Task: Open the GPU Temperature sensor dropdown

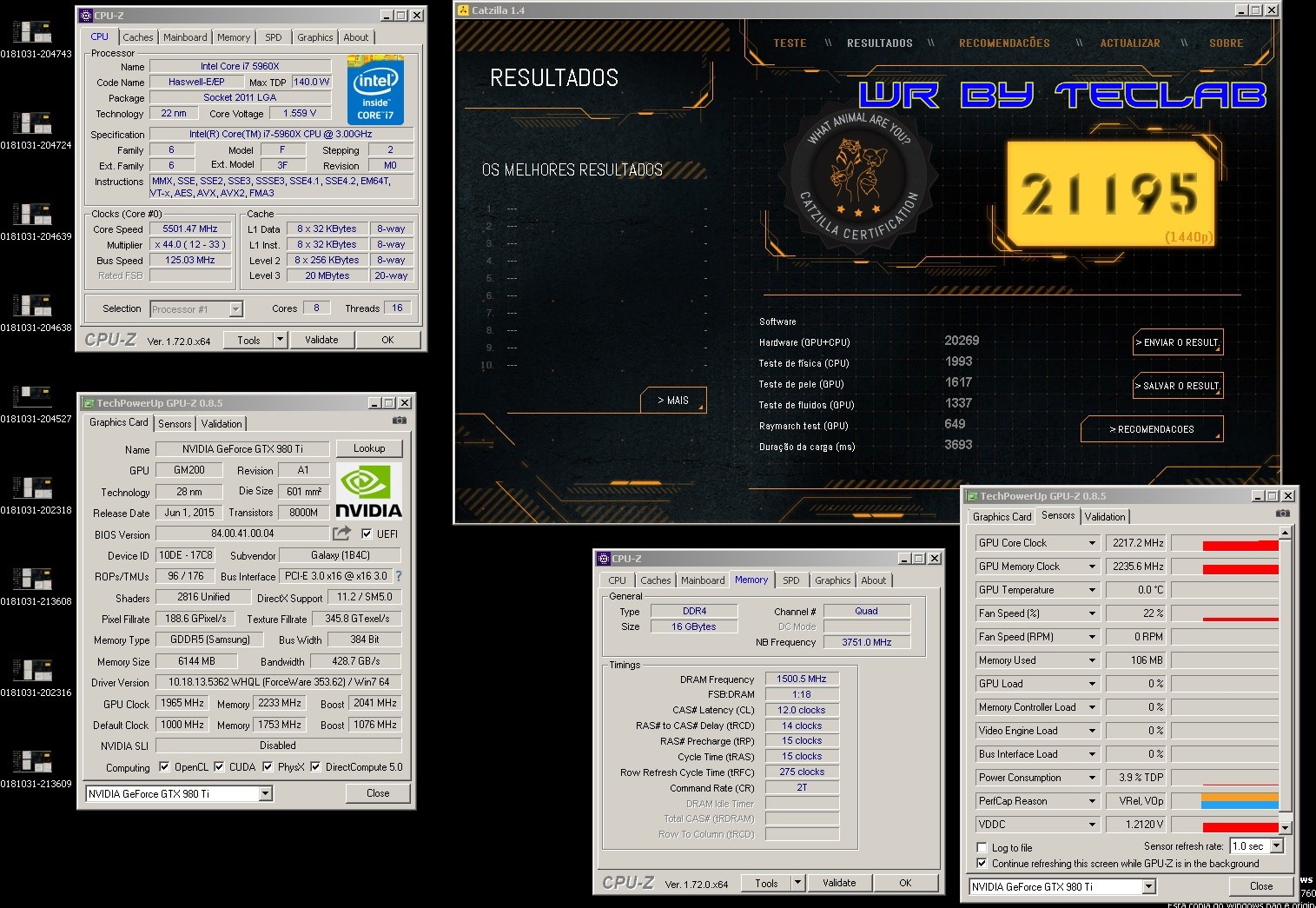Action: 1092,590
